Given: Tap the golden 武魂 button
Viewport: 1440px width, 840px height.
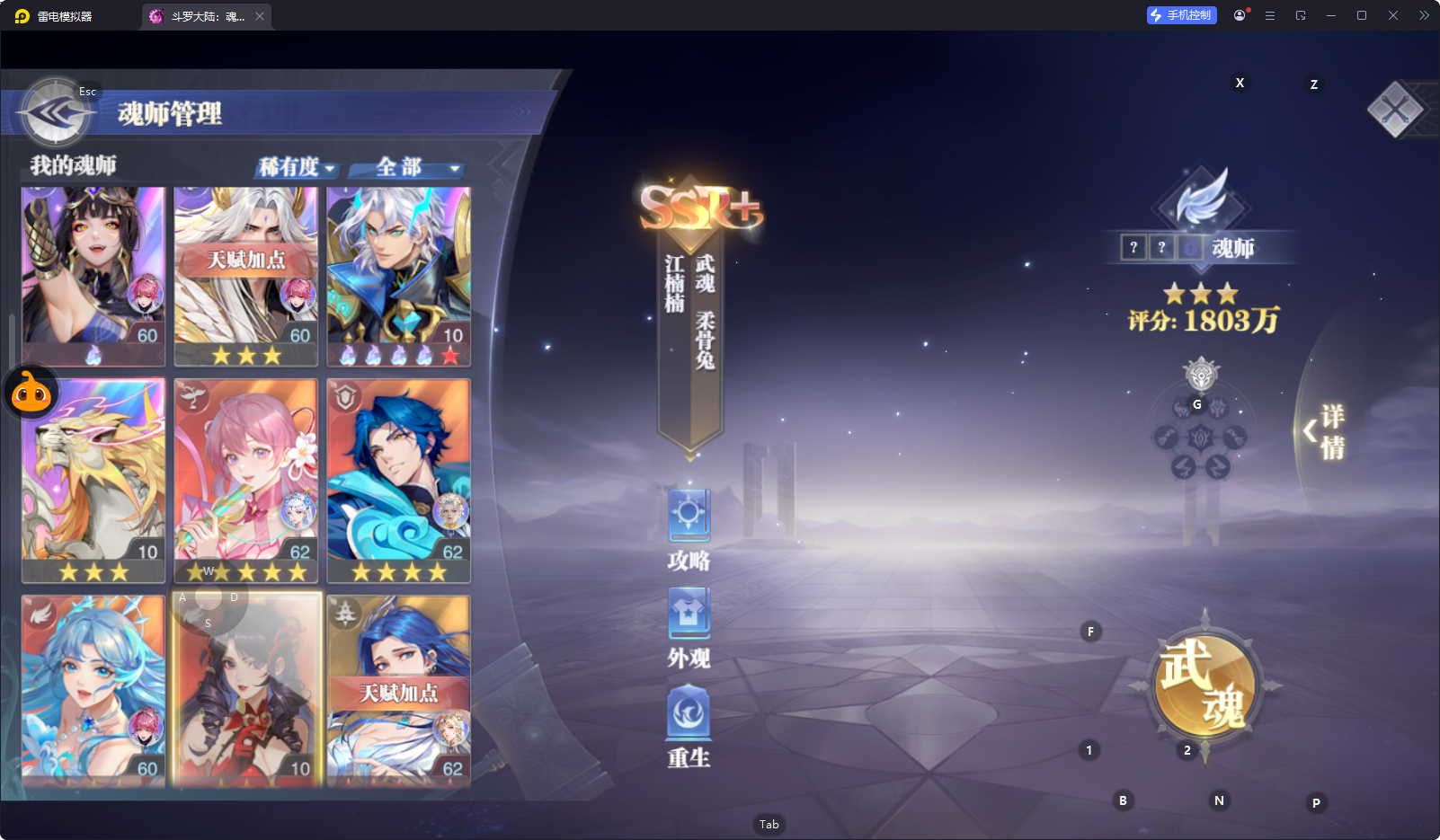Looking at the screenshot, I should (1204, 686).
